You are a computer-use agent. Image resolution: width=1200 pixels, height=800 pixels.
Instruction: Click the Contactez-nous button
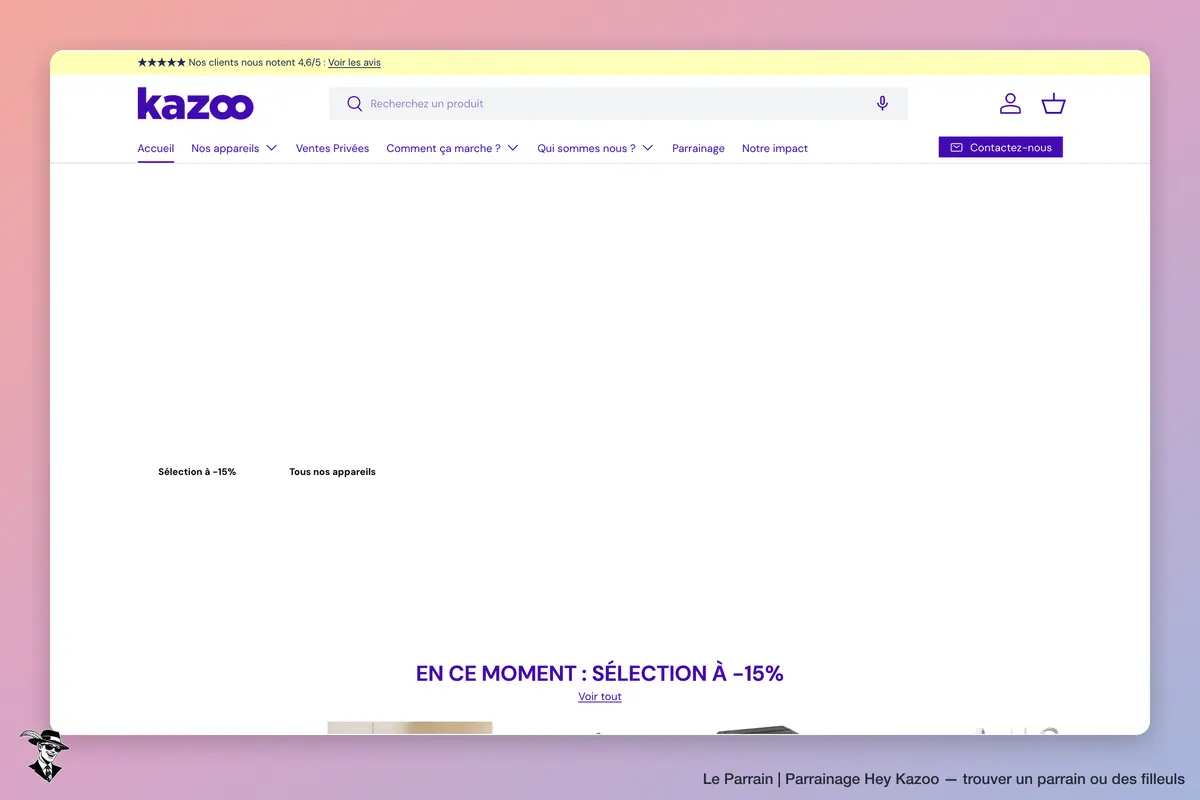tap(1000, 147)
